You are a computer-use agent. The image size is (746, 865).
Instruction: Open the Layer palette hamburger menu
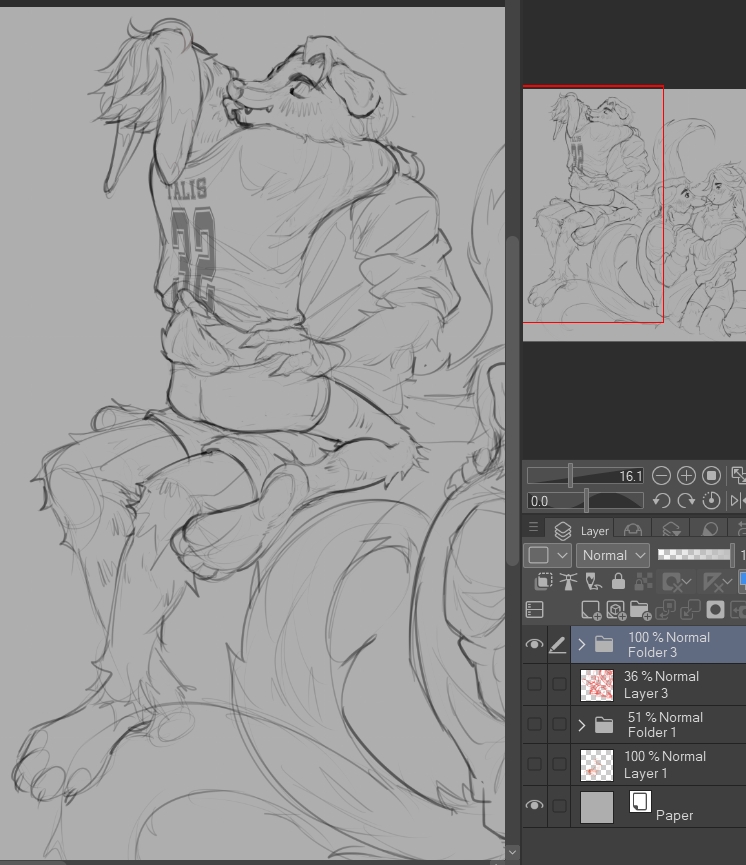pos(533,528)
